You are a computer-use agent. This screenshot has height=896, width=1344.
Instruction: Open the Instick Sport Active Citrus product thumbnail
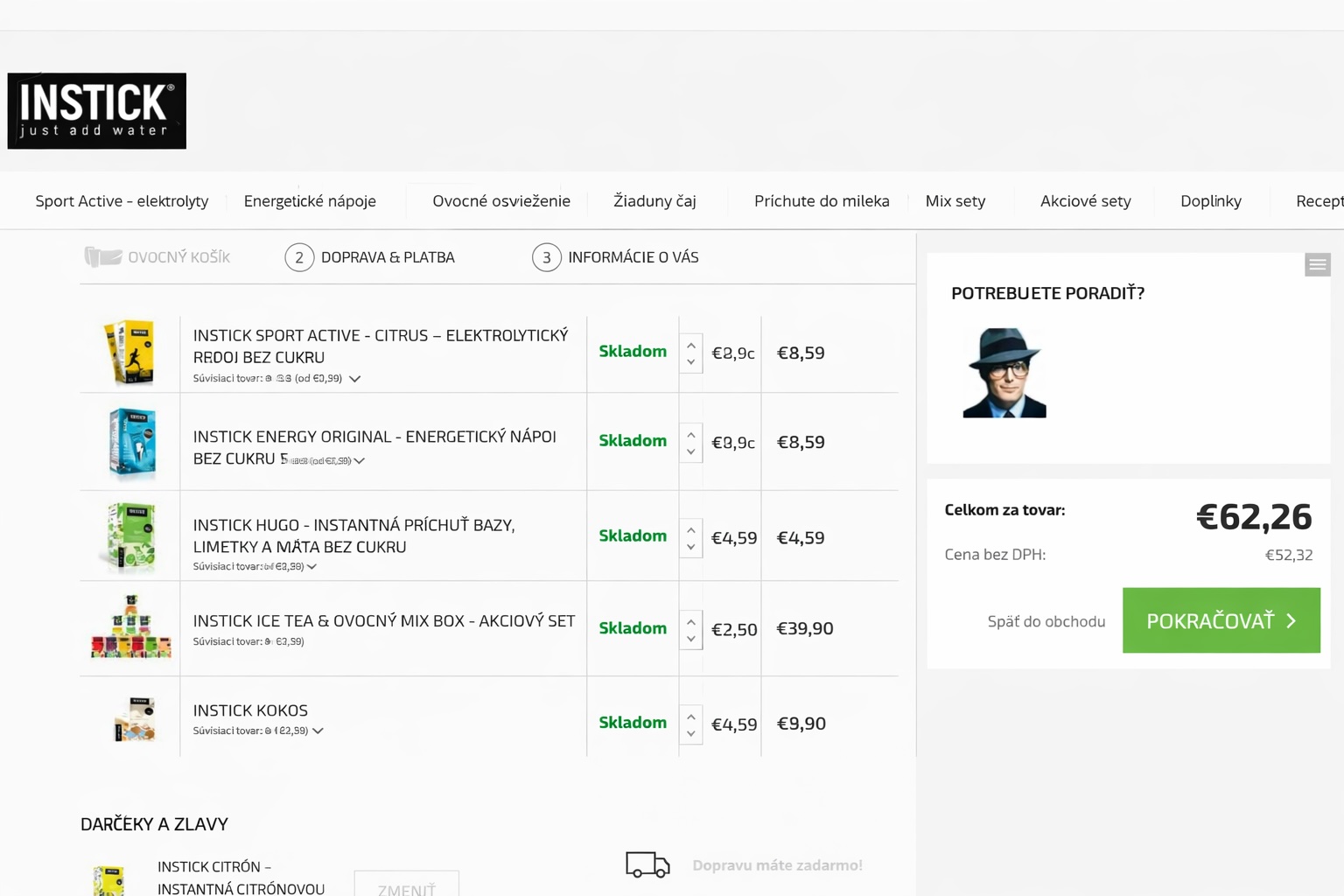(x=130, y=353)
